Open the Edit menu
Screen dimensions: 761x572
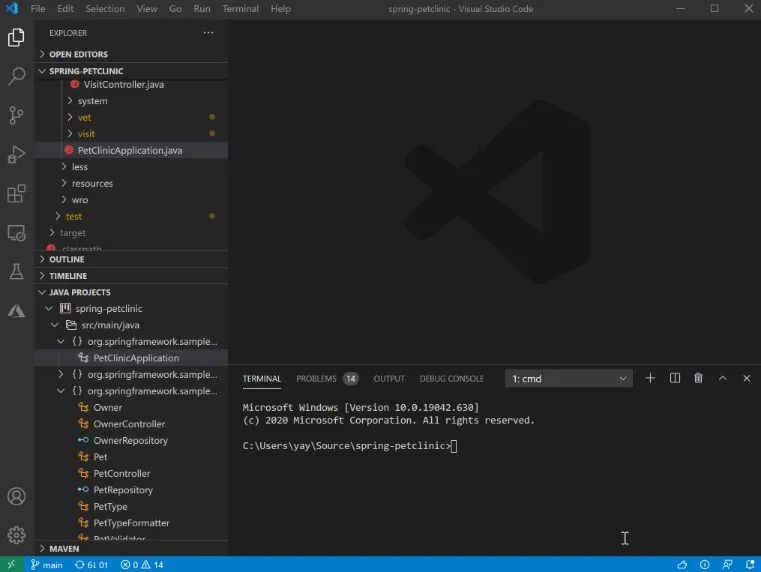(65, 9)
